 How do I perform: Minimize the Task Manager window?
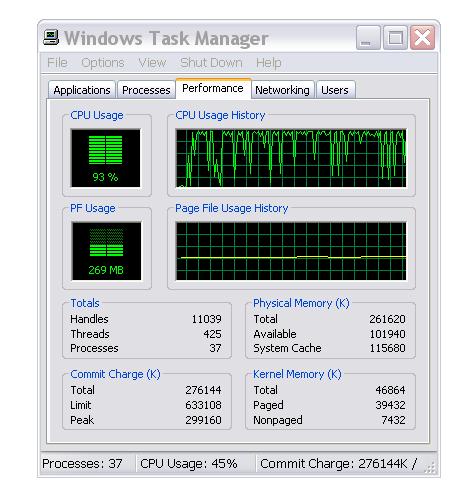[x=368, y=38]
